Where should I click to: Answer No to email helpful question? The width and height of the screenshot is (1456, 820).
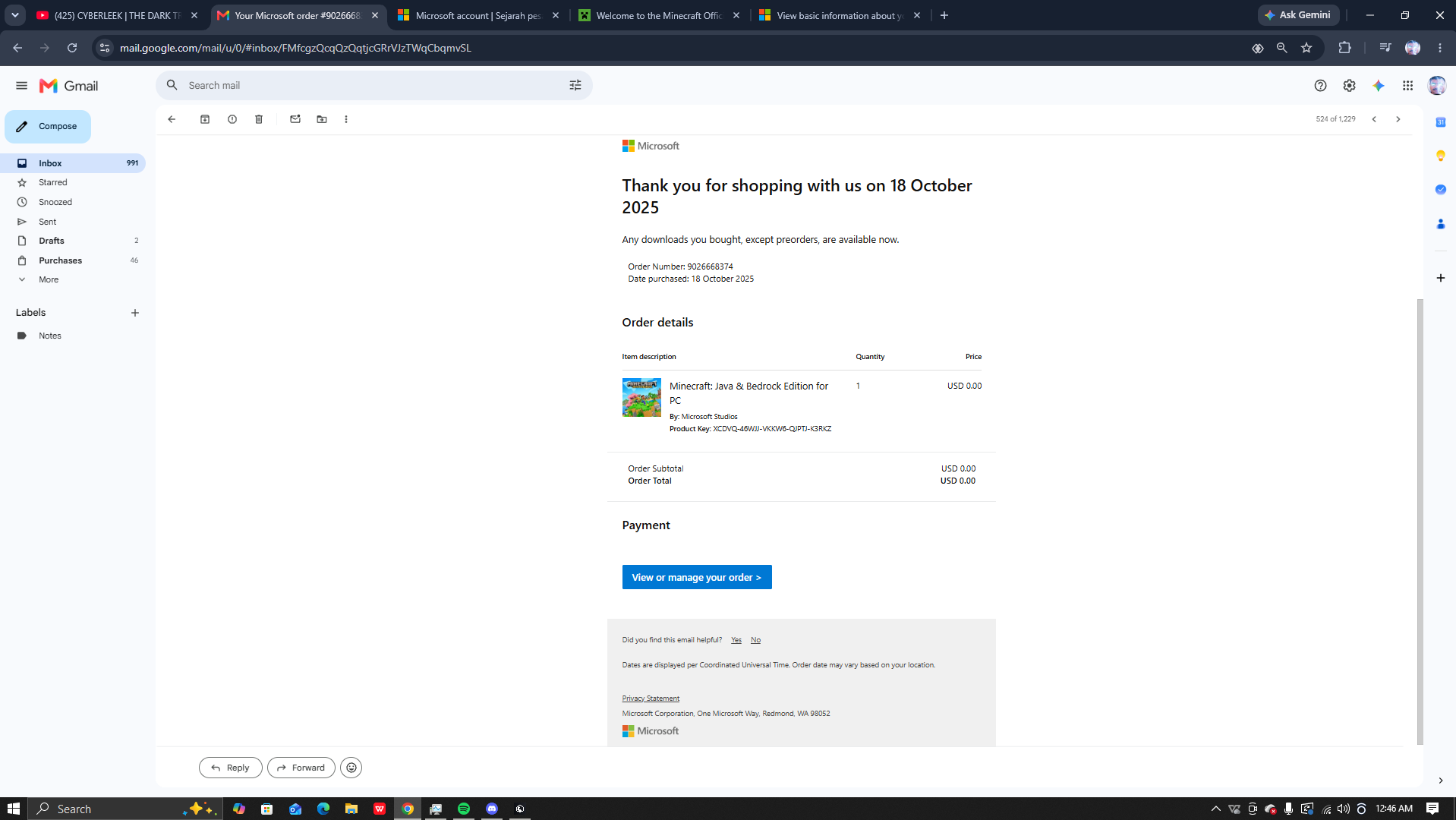pyautogui.click(x=755, y=640)
